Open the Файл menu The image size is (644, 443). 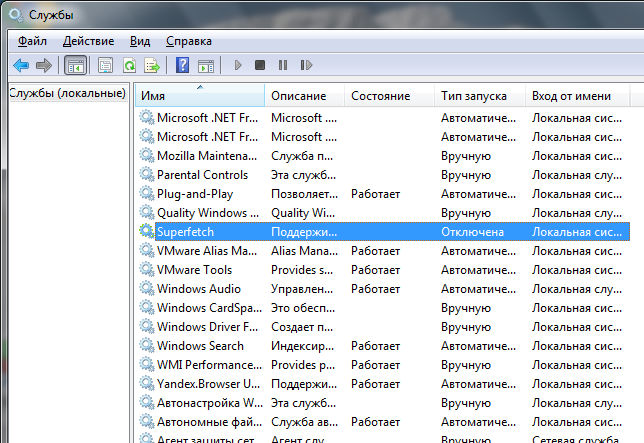32,41
